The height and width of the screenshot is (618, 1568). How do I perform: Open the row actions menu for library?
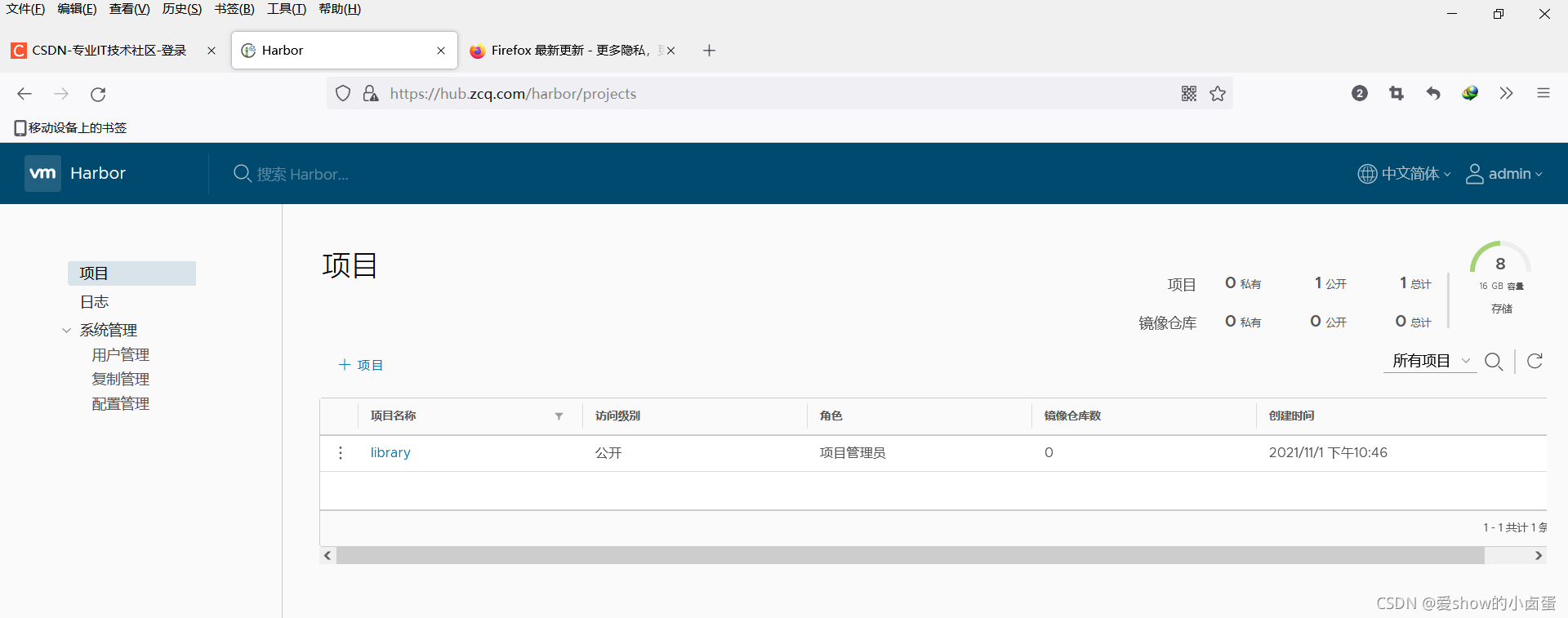point(341,452)
